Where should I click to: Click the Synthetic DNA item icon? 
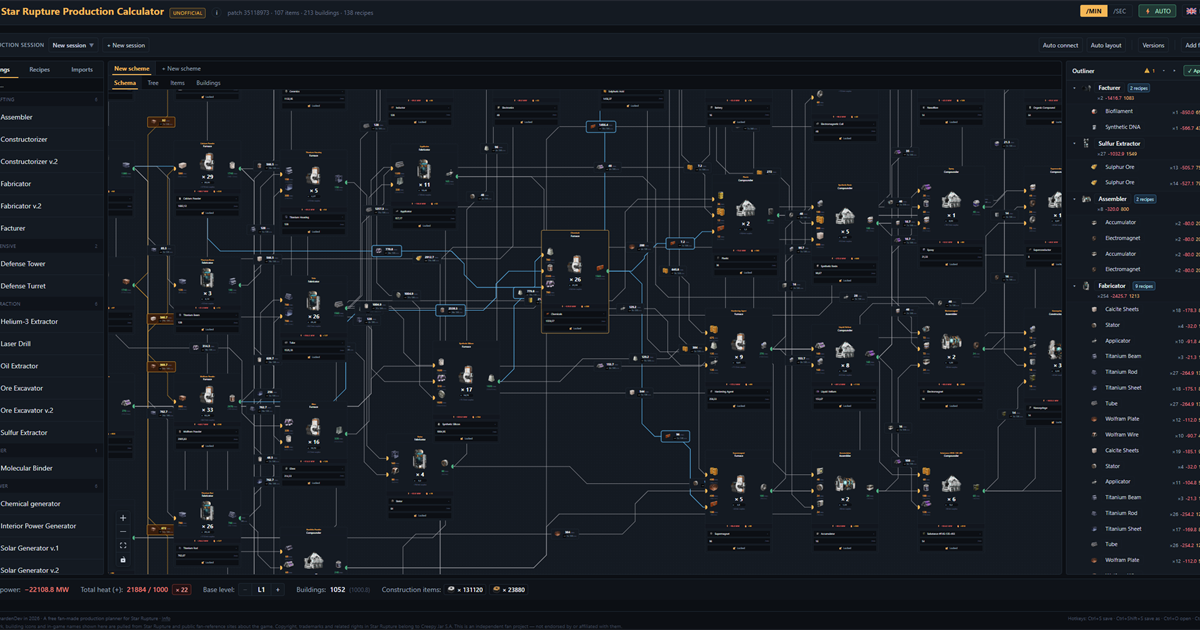tap(1096, 128)
